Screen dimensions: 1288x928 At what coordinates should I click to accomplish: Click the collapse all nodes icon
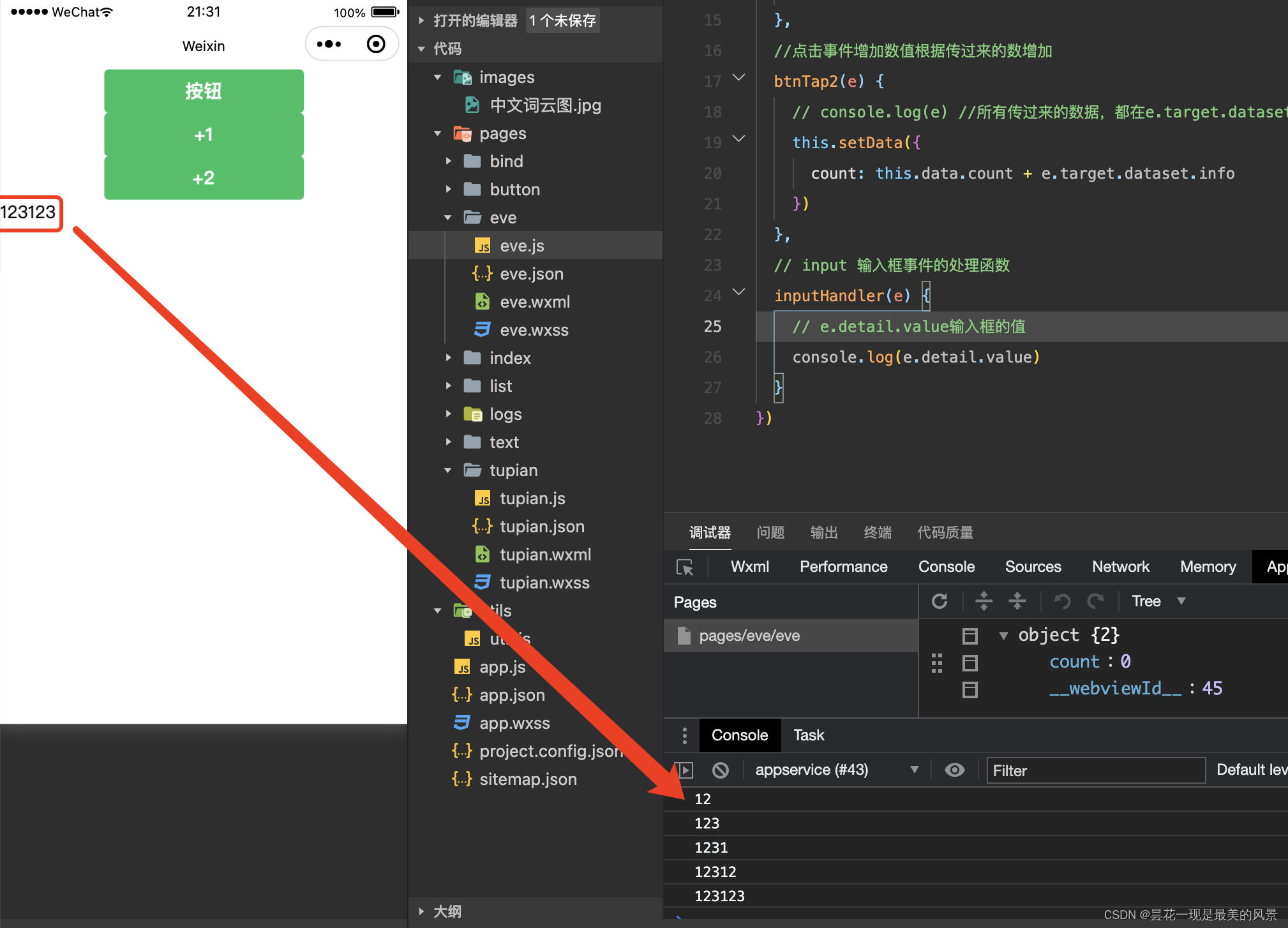click(1017, 601)
